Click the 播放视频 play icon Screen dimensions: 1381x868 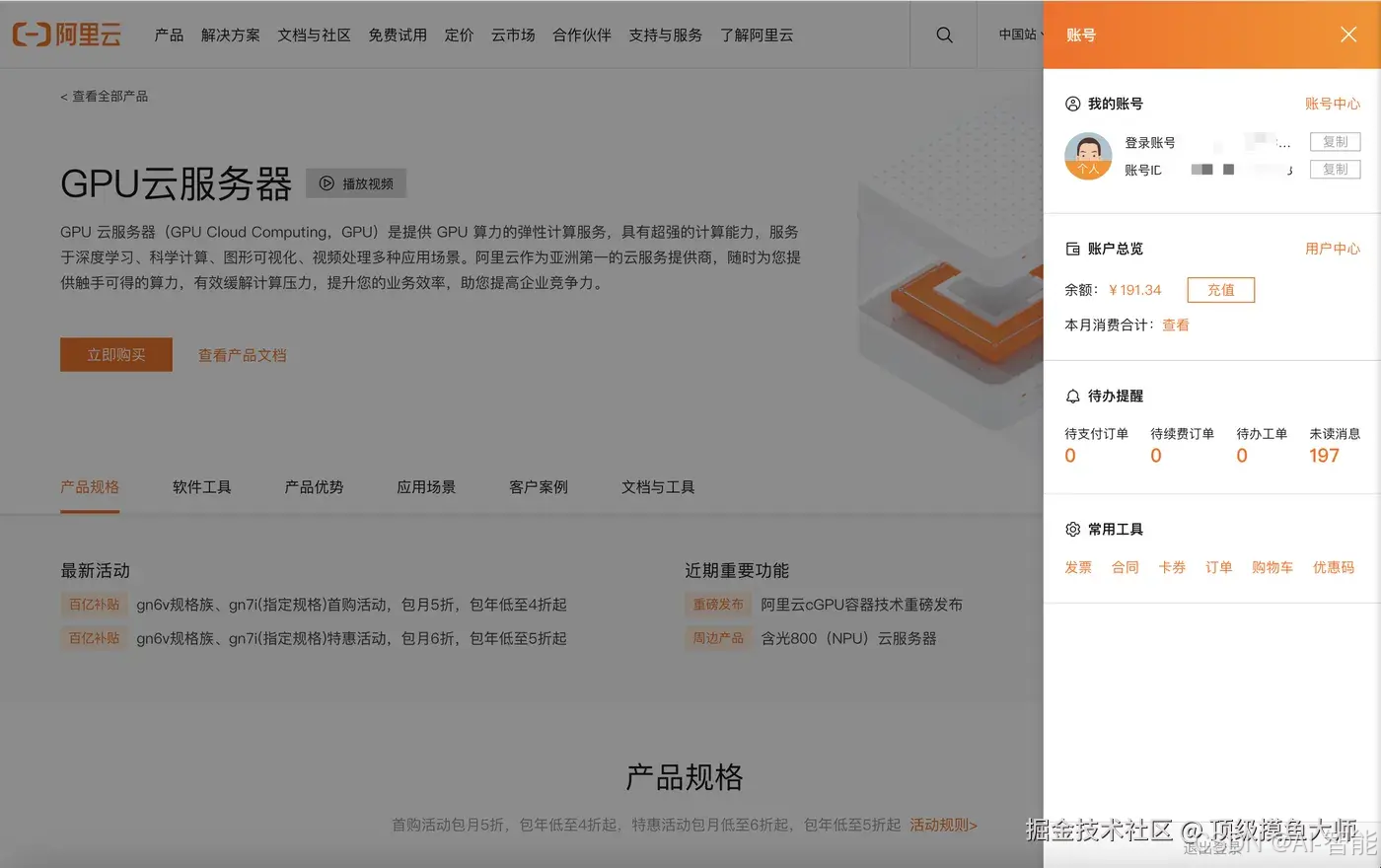point(326,182)
